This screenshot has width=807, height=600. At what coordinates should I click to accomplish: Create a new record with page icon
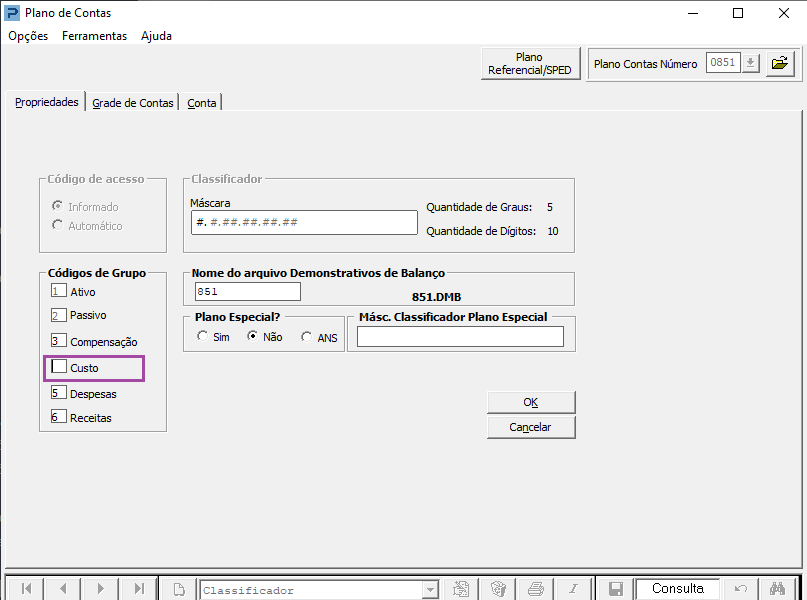[179, 589]
